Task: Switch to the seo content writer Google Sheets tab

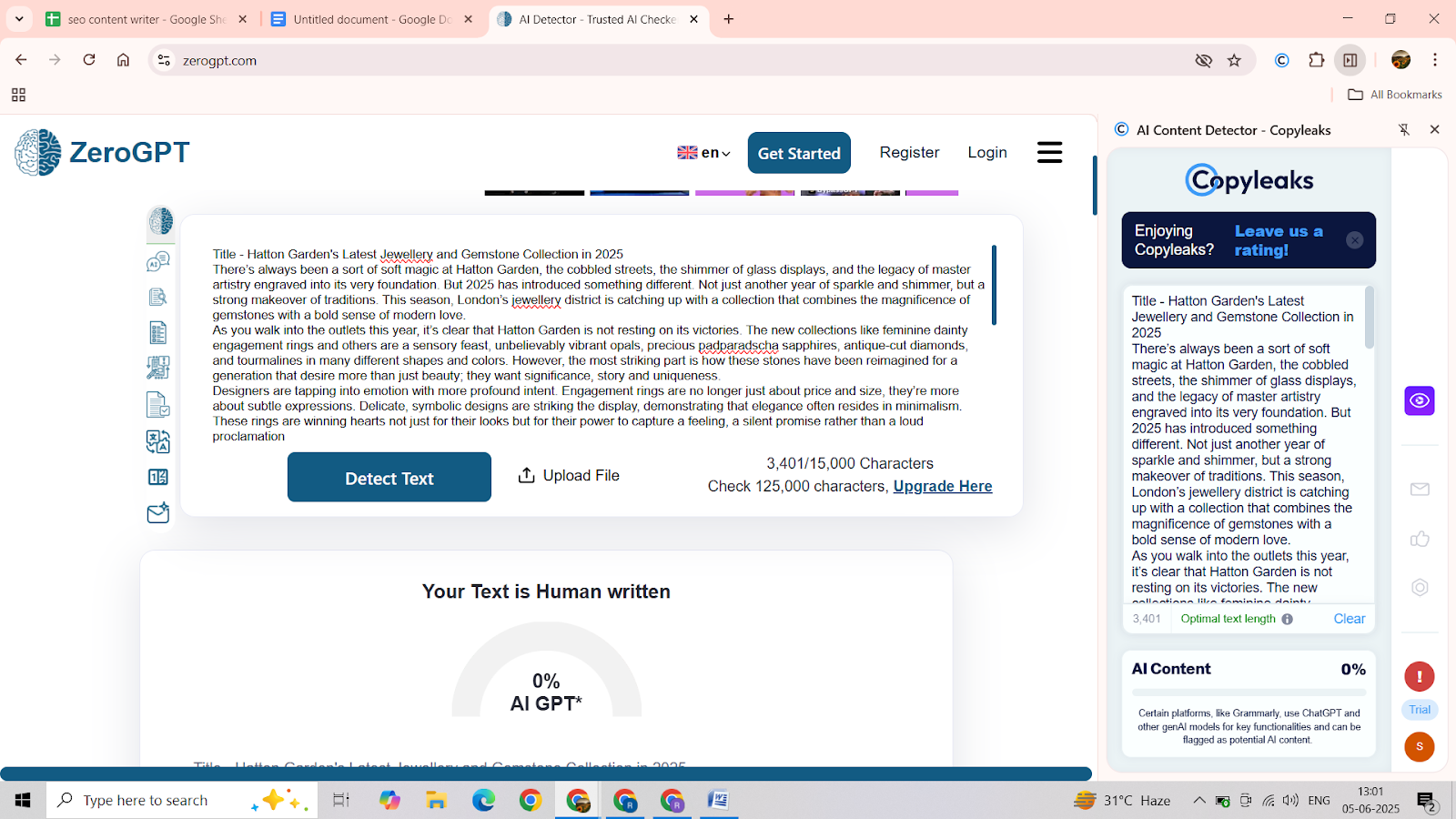Action: (146, 19)
